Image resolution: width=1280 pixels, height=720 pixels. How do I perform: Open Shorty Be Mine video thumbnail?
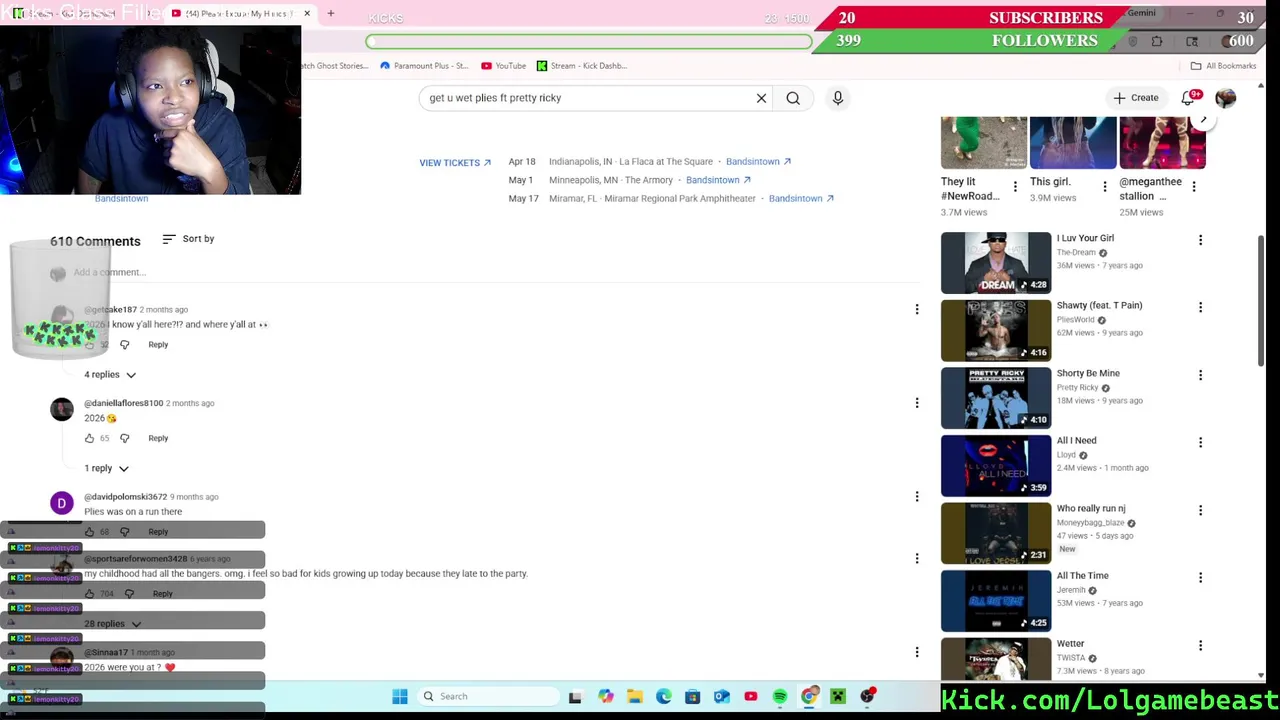(x=996, y=398)
